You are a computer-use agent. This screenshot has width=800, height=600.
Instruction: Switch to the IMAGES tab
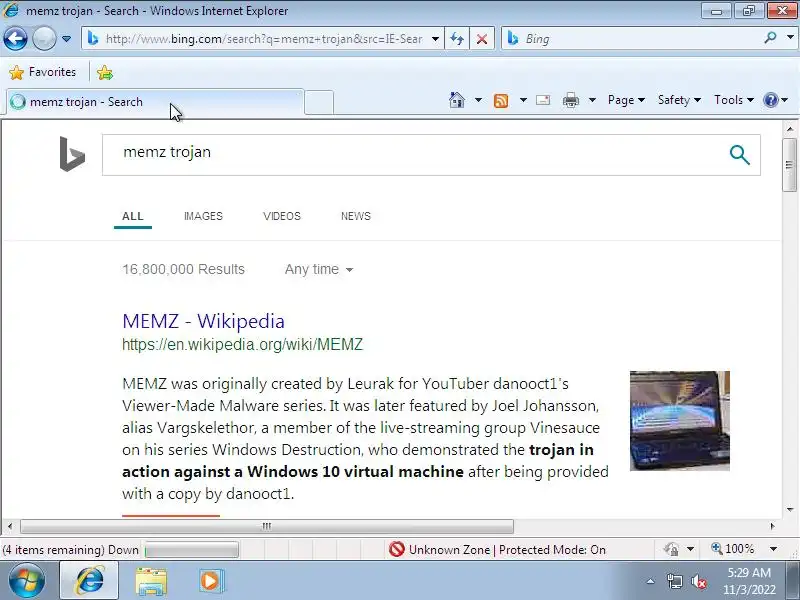pos(203,216)
